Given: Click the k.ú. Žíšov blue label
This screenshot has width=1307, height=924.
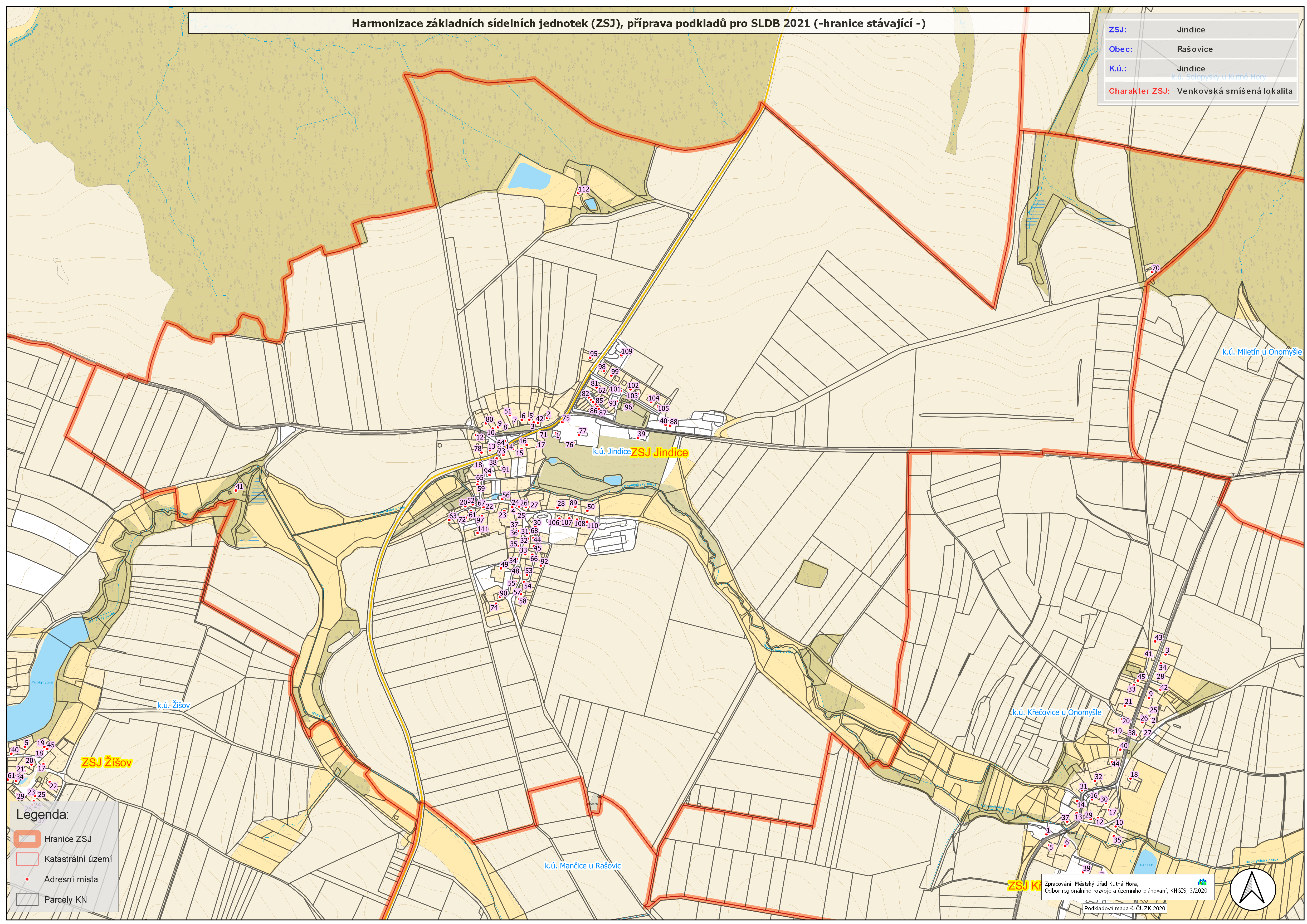Looking at the screenshot, I should point(174,705).
